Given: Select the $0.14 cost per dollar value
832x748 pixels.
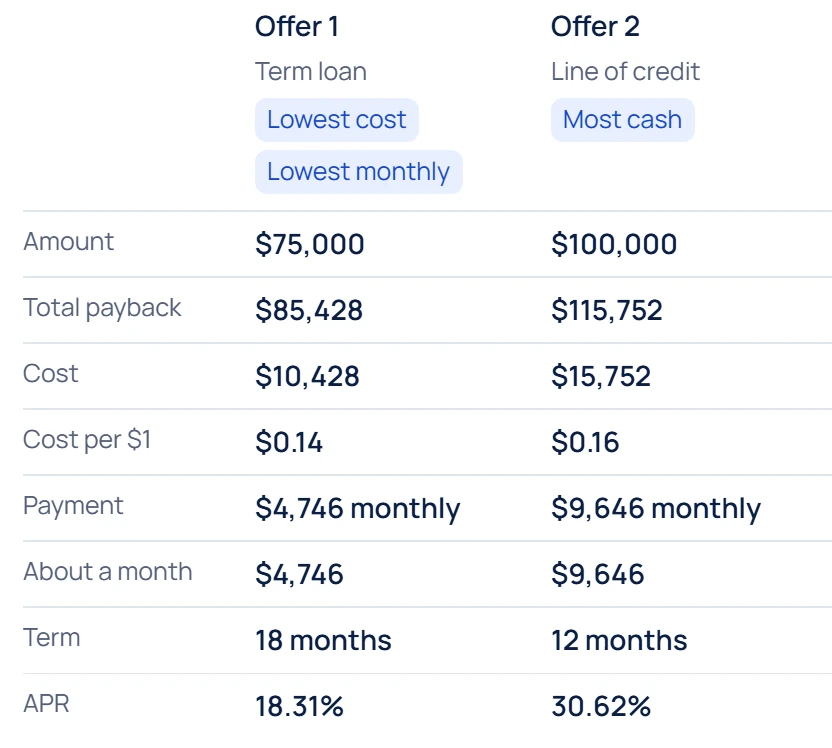Looking at the screenshot, I should click(x=289, y=442).
